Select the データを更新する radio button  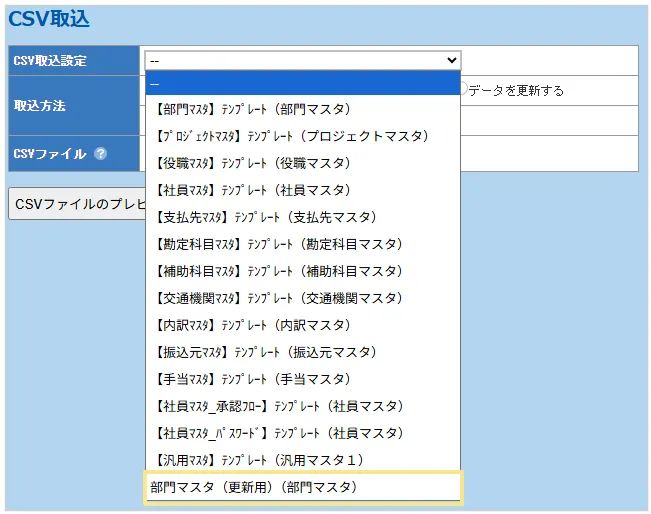point(463,89)
